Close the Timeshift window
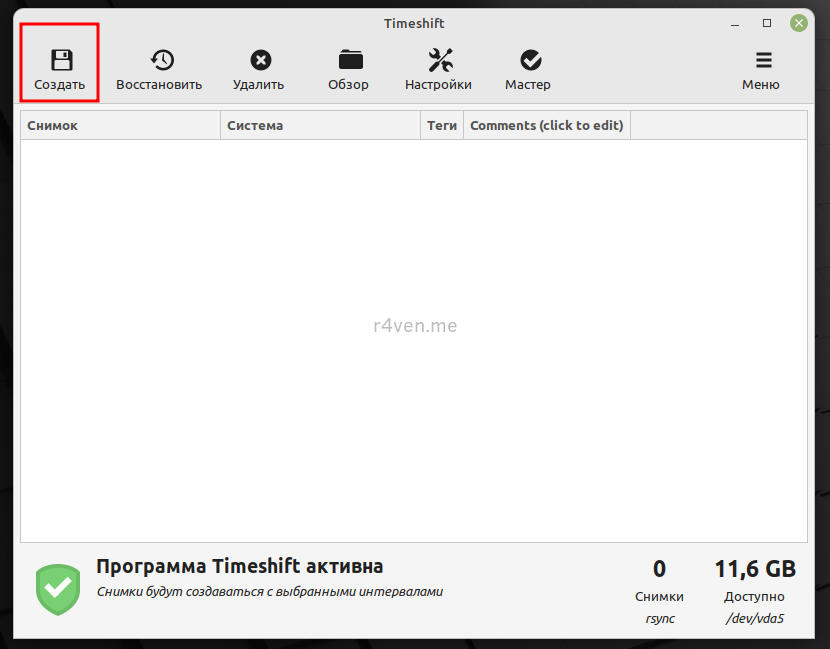This screenshot has height=649, width=830. tap(798, 23)
